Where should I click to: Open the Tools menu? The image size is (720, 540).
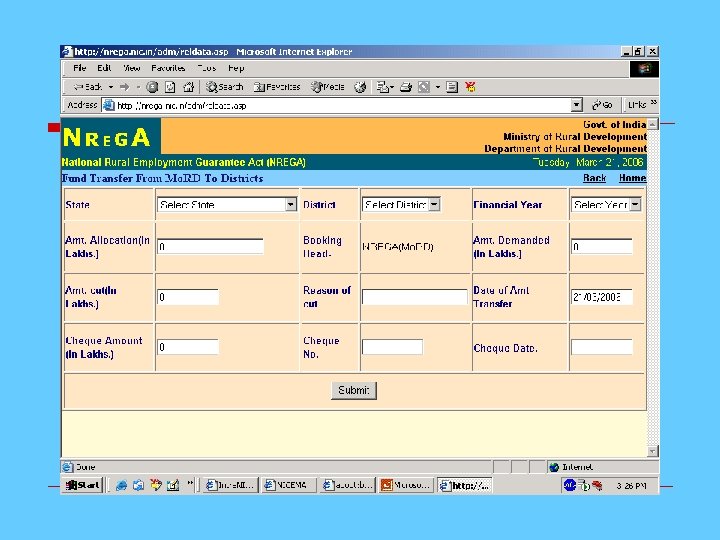point(207,68)
